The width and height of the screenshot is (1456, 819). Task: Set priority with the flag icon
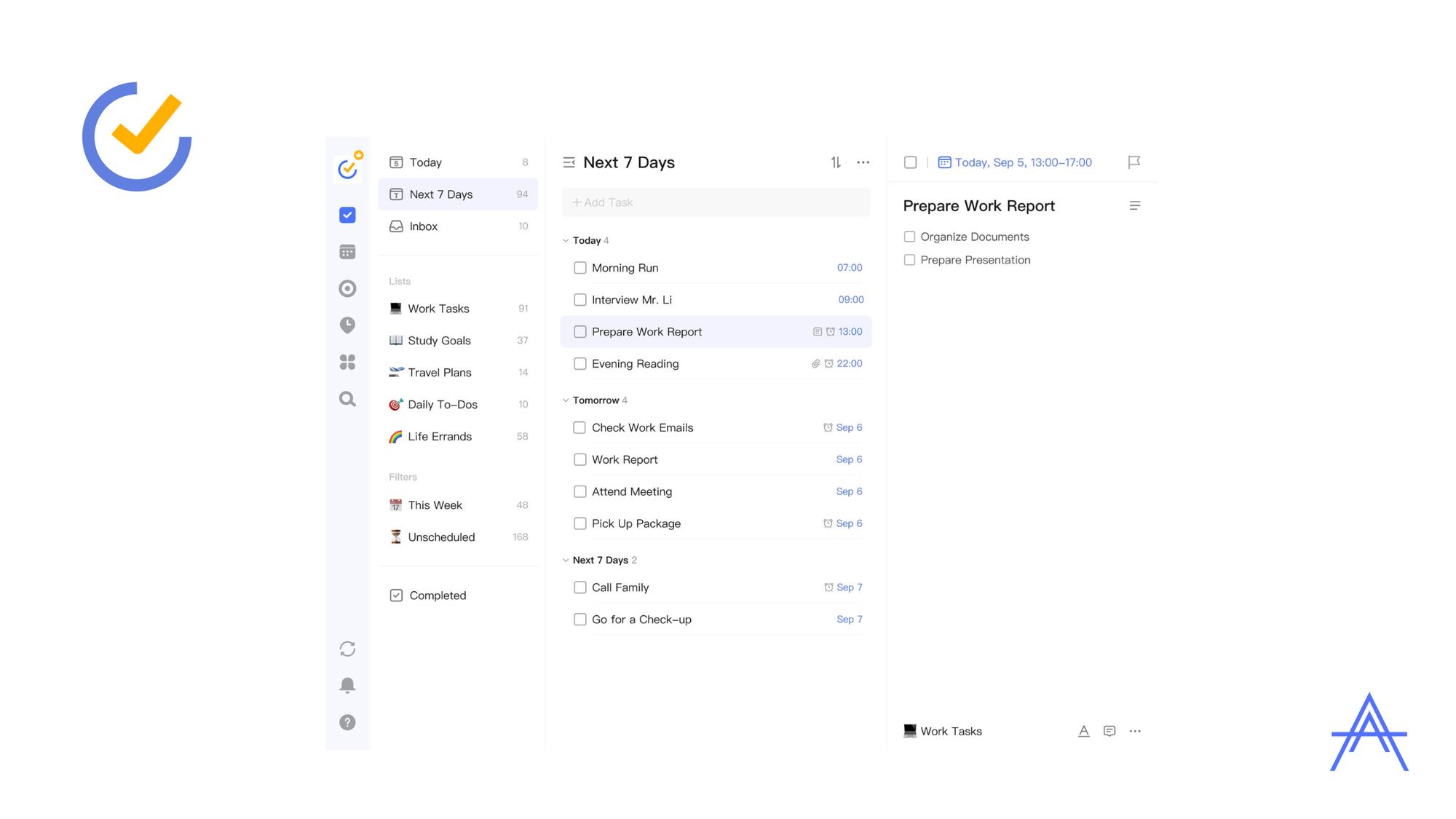pyautogui.click(x=1134, y=162)
